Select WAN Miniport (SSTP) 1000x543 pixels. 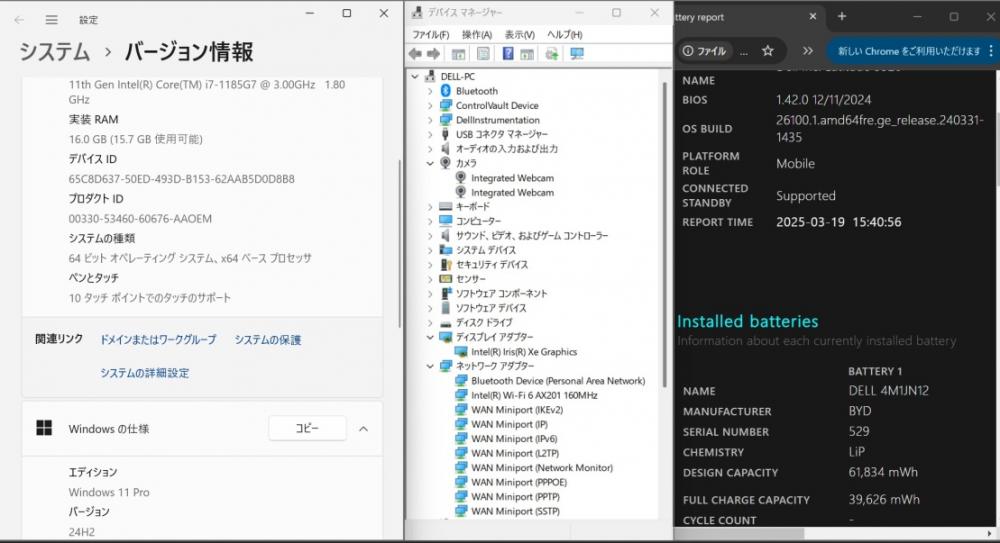click(x=515, y=511)
